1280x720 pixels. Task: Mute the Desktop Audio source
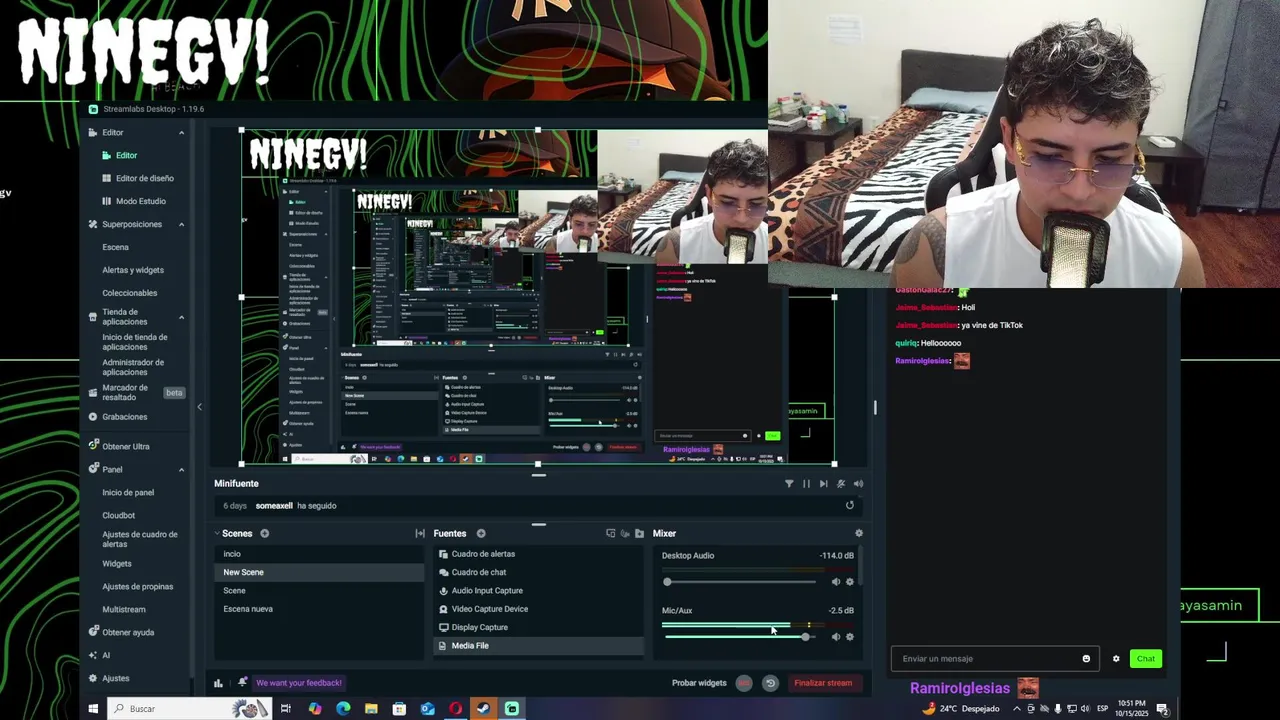[836, 582]
